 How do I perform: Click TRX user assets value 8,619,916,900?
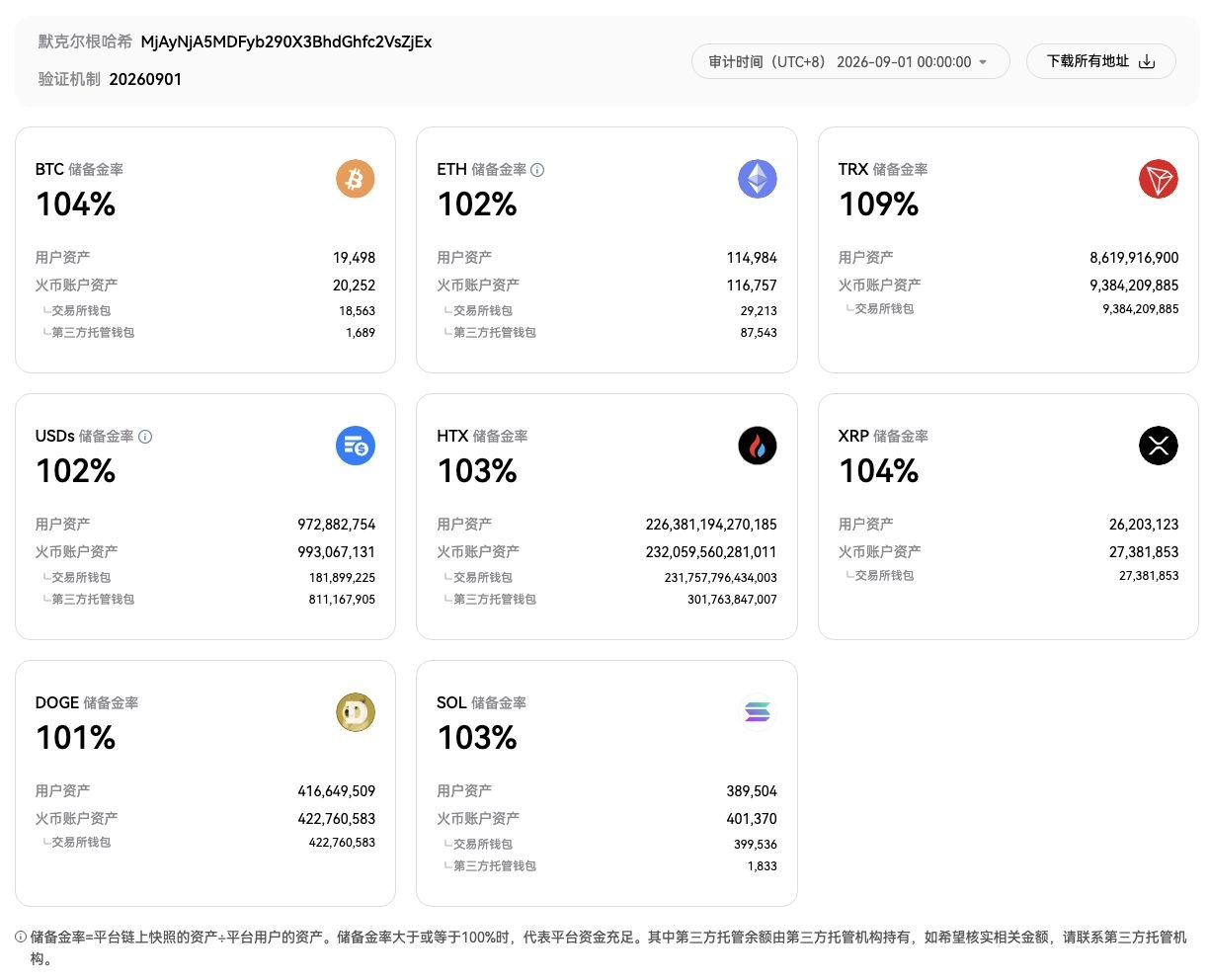(1134, 258)
